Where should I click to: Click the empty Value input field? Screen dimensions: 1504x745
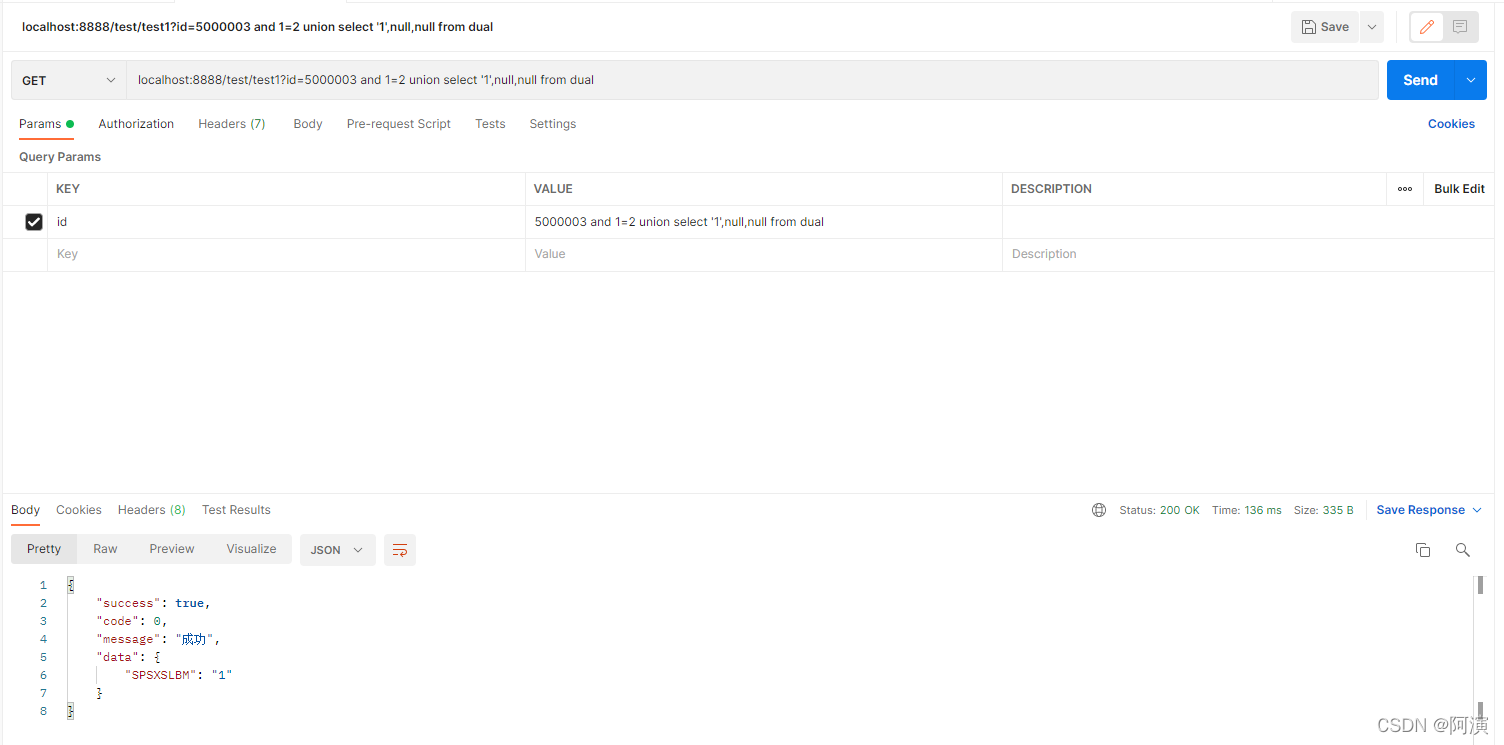[763, 254]
